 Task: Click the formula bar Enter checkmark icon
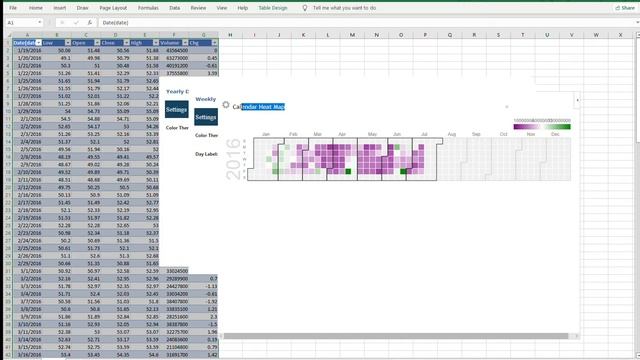pyautogui.click(x=76, y=22)
